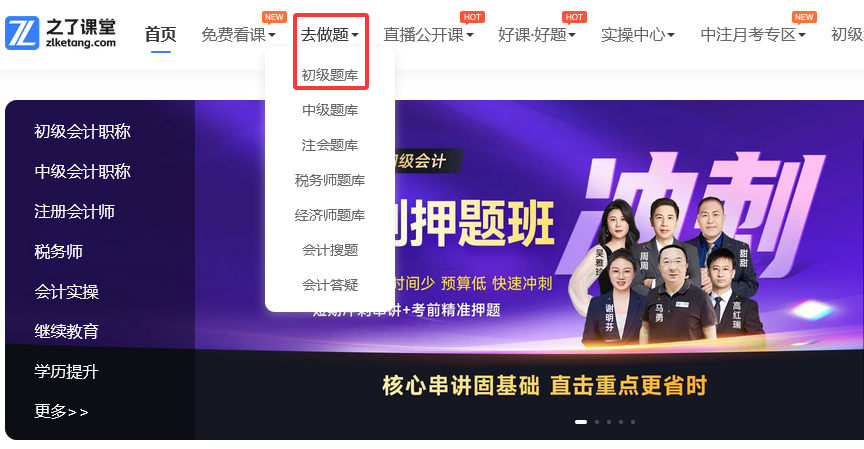Expand the 中注月考专区 dropdown
This screenshot has width=864, height=449.
[753, 35]
